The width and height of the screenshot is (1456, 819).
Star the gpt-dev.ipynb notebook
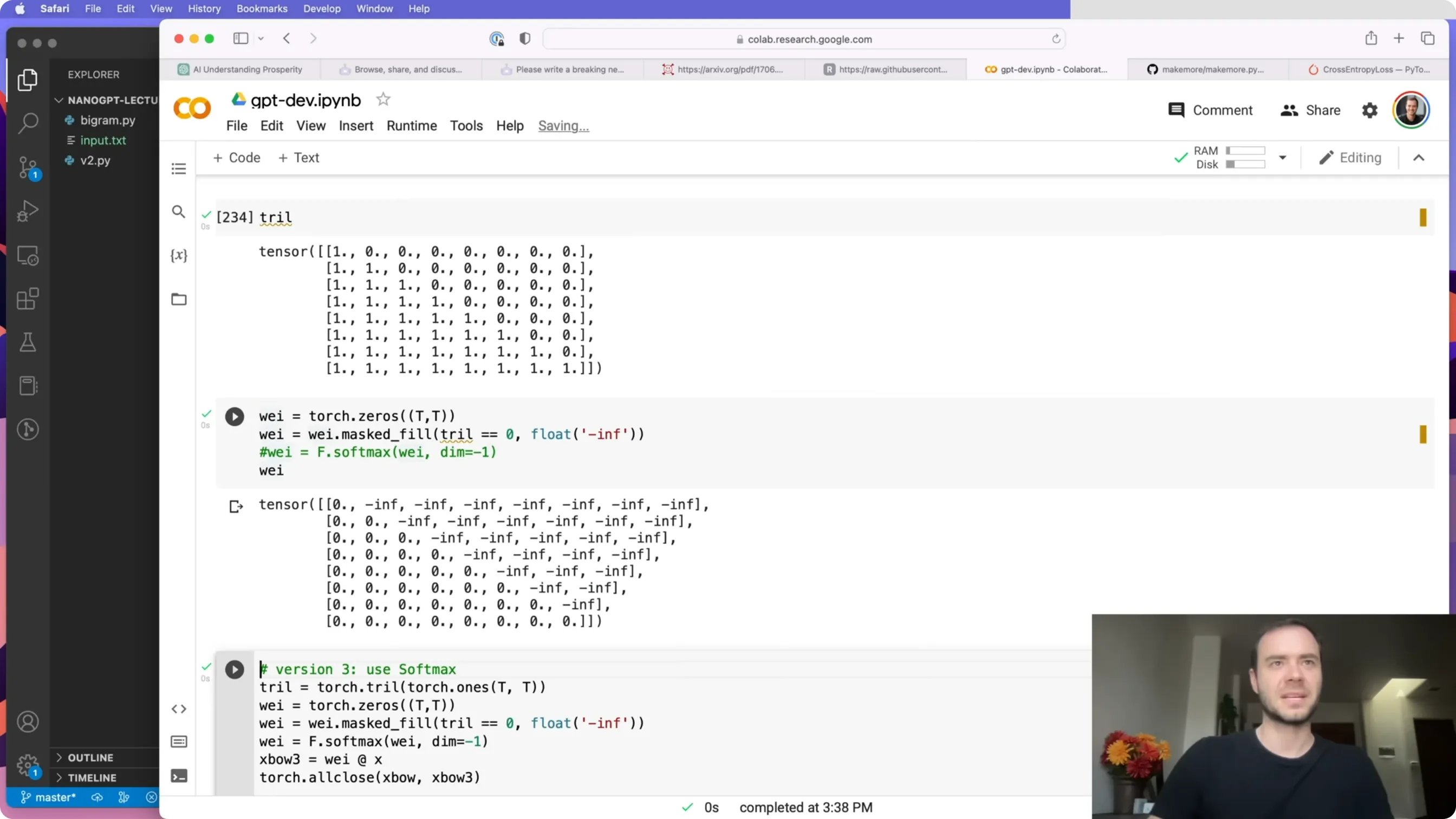click(383, 100)
